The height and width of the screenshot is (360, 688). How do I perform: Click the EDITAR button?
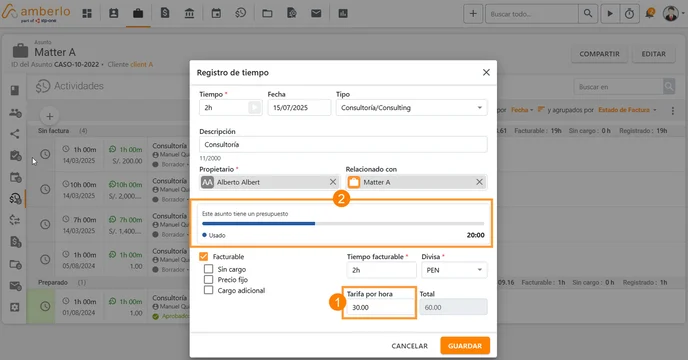653,54
